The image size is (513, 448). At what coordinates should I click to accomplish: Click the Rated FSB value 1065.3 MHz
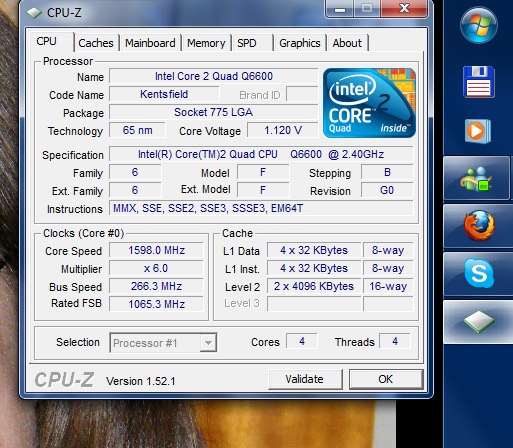[x=156, y=304]
